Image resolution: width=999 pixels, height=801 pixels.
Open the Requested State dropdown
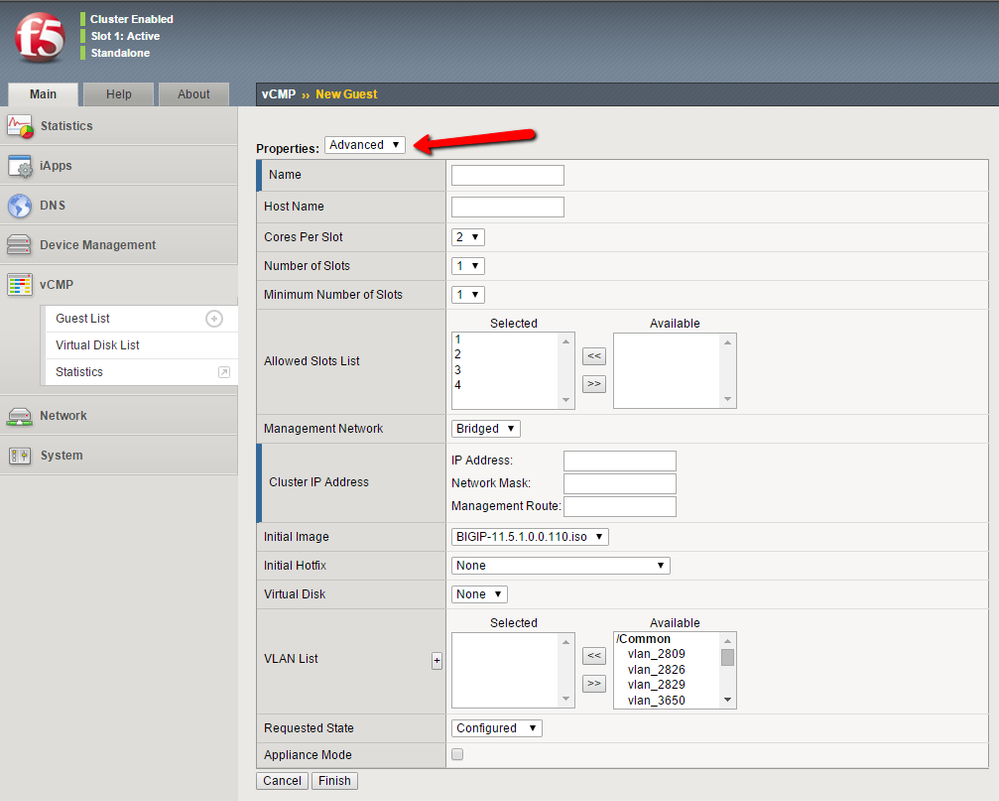click(x=497, y=728)
